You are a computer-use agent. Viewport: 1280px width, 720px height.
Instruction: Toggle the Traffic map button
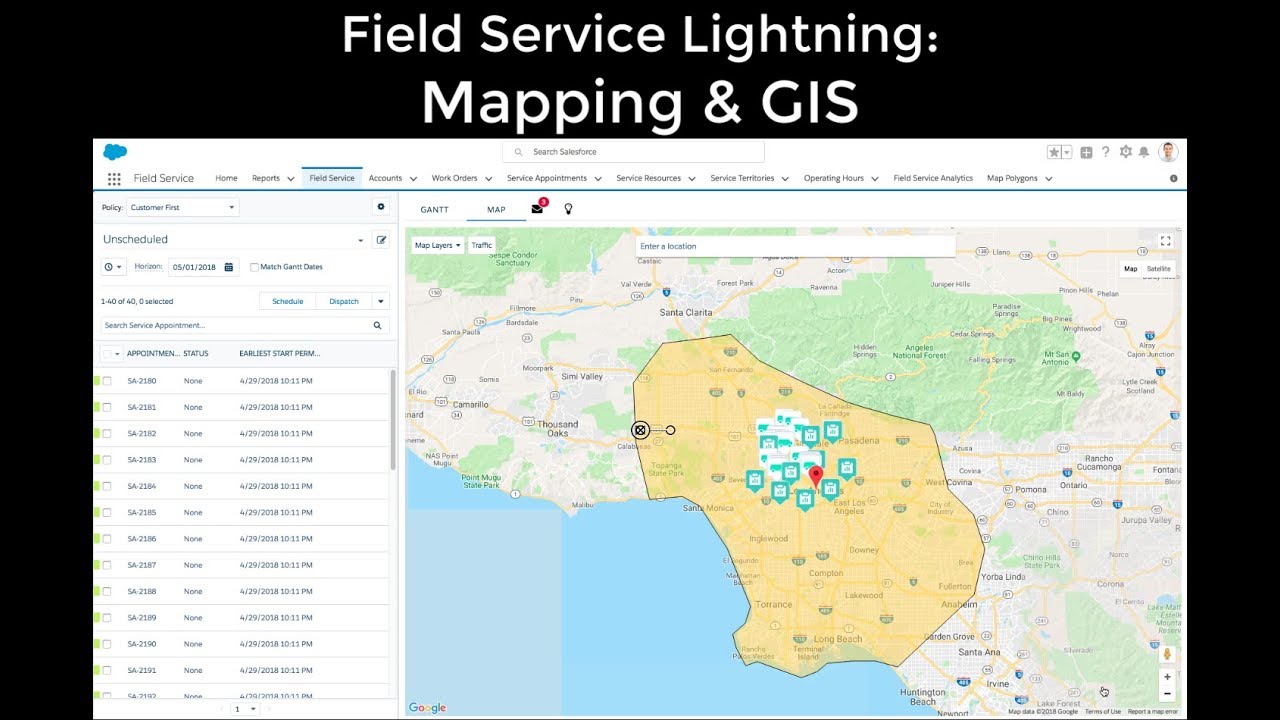tap(482, 245)
